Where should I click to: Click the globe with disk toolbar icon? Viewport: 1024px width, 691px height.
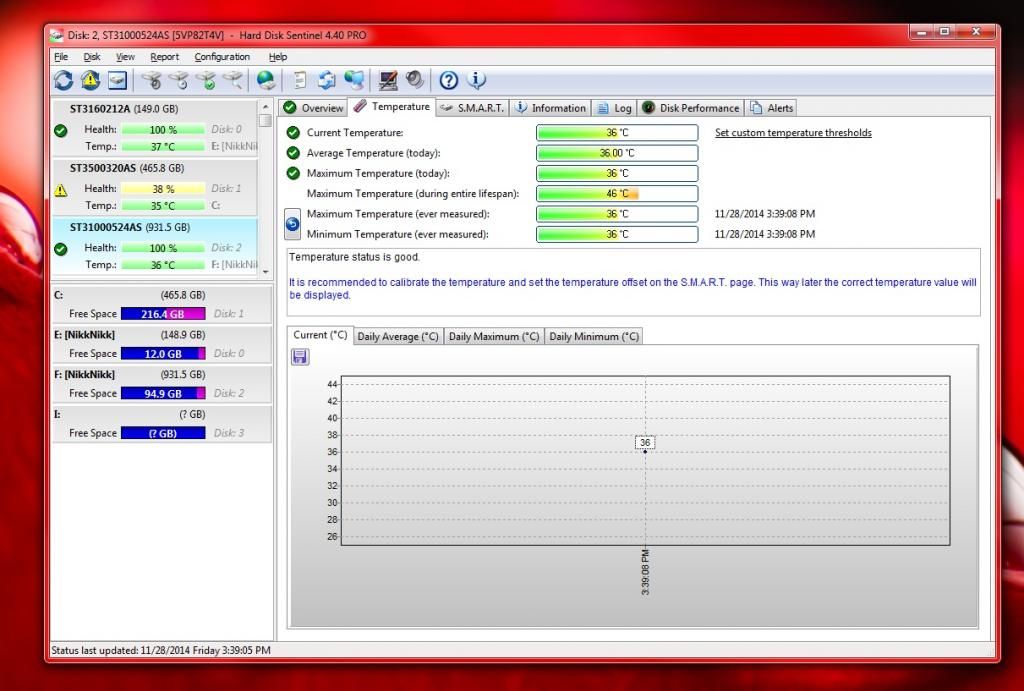(x=266, y=80)
